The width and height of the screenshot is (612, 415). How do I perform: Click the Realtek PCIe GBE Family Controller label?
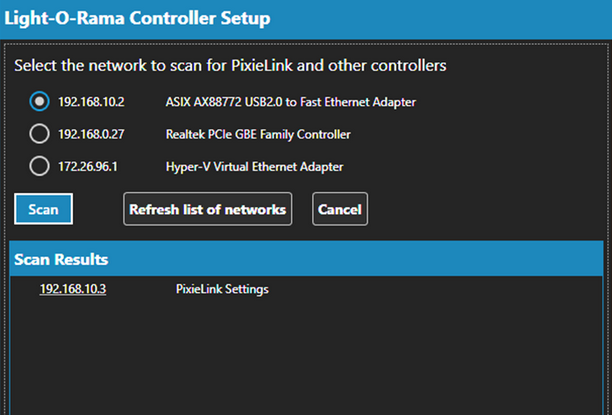coord(258,134)
